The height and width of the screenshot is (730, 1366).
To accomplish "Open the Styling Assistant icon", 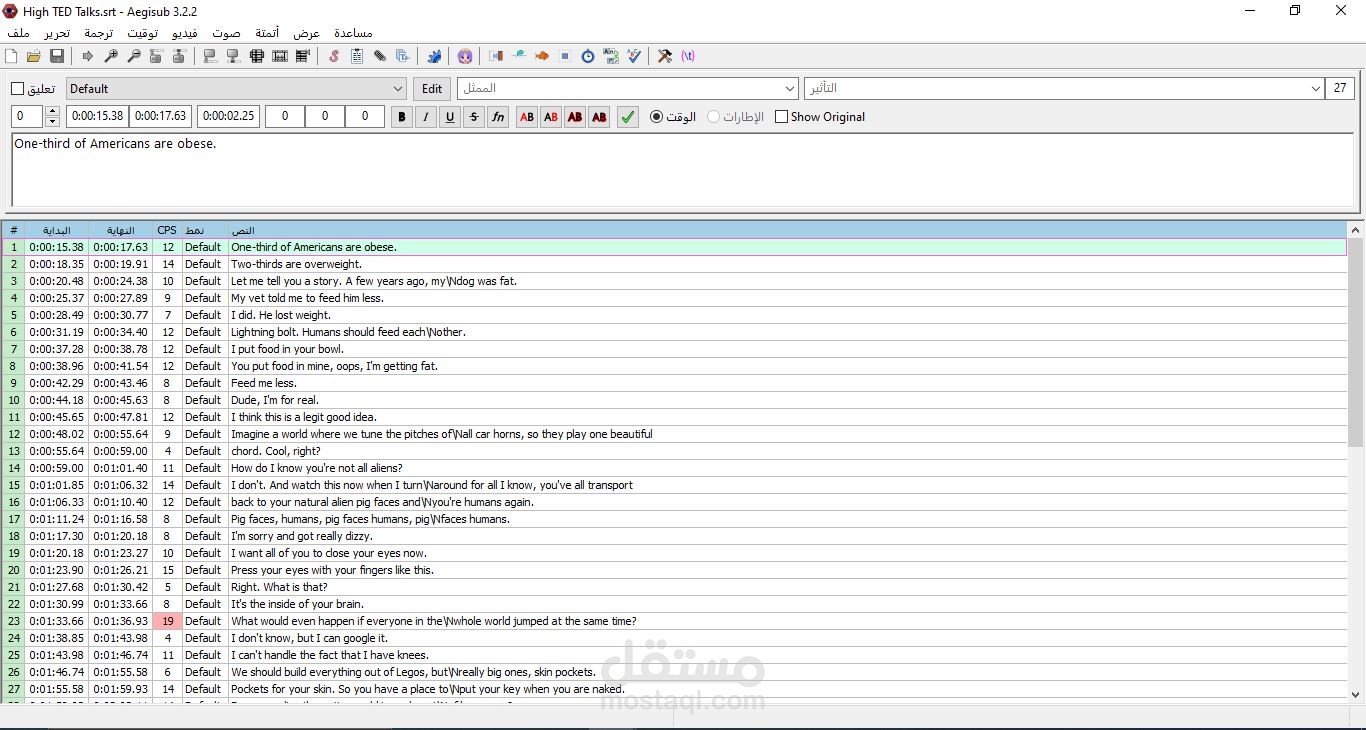I will pyautogui.click(x=519, y=56).
